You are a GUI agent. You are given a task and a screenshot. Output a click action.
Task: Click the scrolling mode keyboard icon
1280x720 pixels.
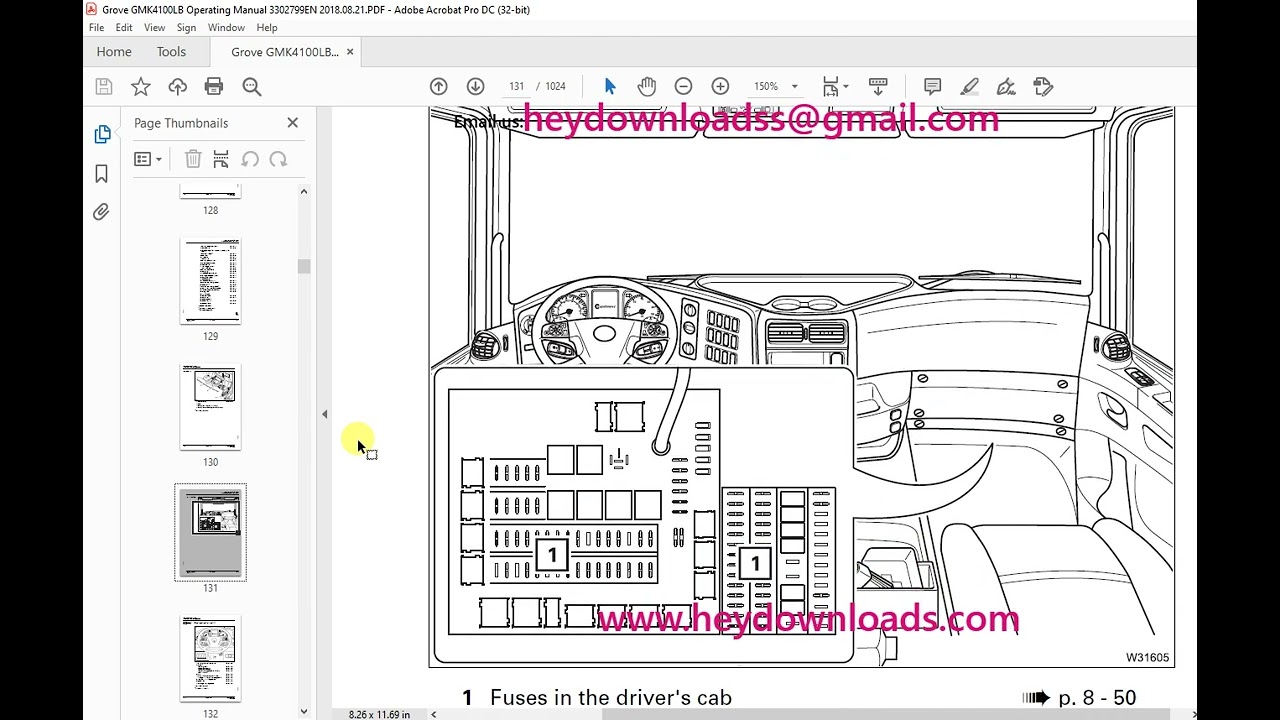click(x=878, y=87)
